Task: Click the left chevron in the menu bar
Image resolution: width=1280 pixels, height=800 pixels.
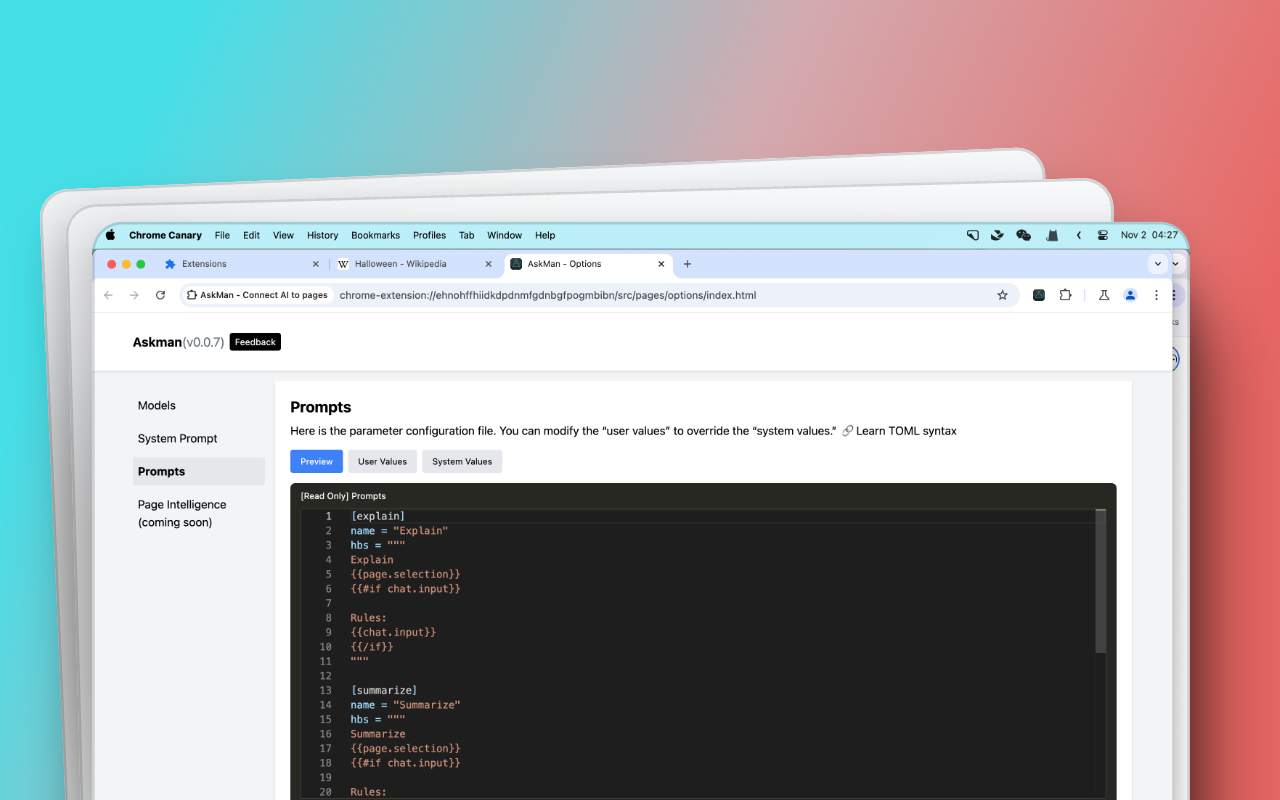Action: tap(1079, 235)
